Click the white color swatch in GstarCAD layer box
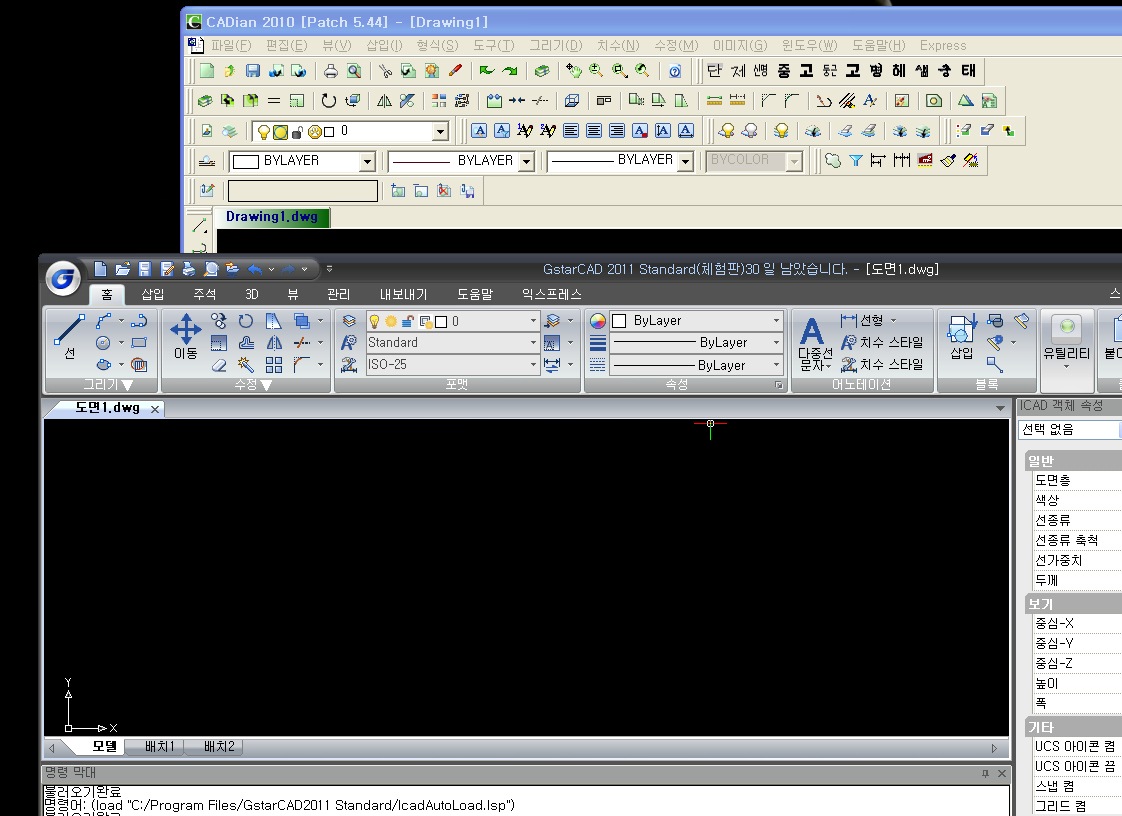 442,322
